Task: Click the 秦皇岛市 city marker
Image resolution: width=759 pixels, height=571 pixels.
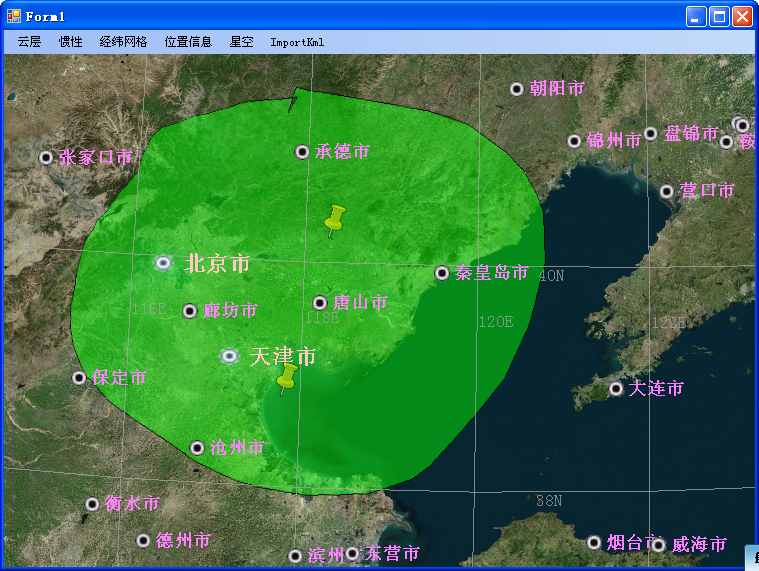Action: click(442, 273)
